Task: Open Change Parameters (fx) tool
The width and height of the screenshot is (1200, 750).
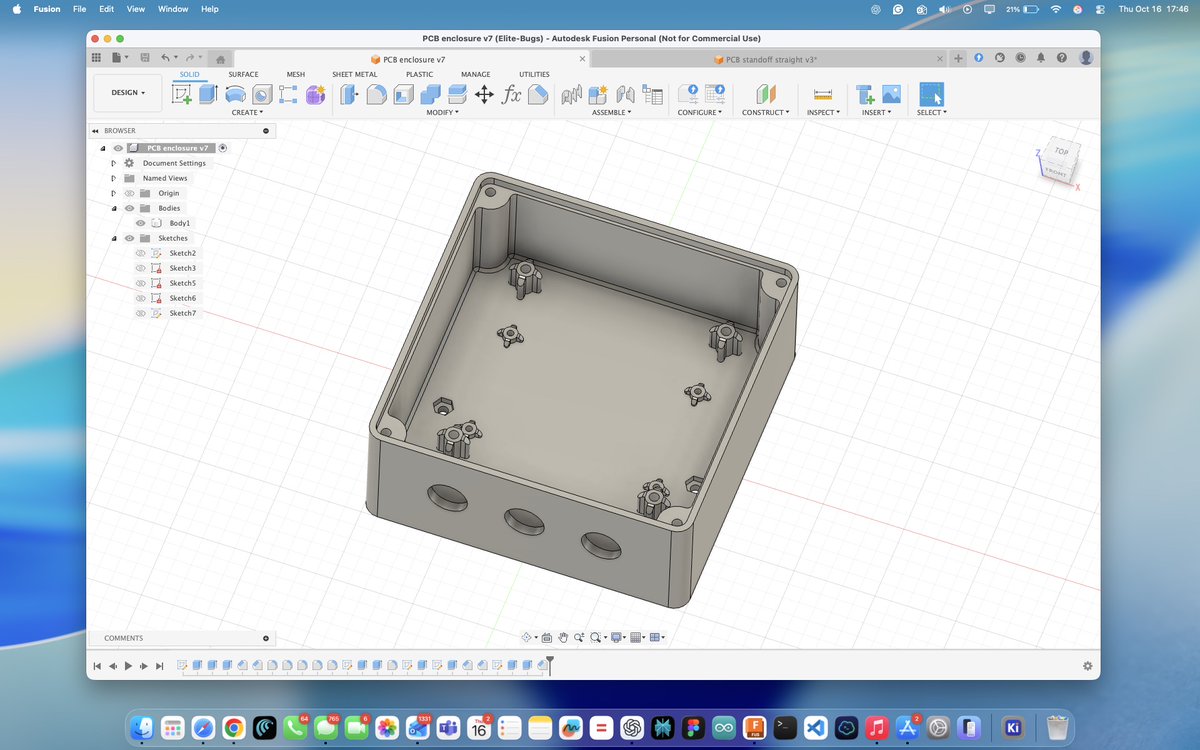Action: point(511,94)
